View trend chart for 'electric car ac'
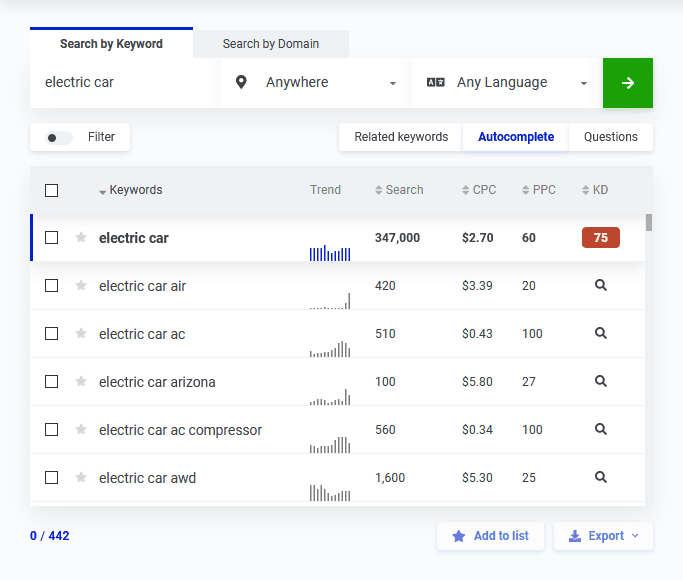 [x=330, y=349]
